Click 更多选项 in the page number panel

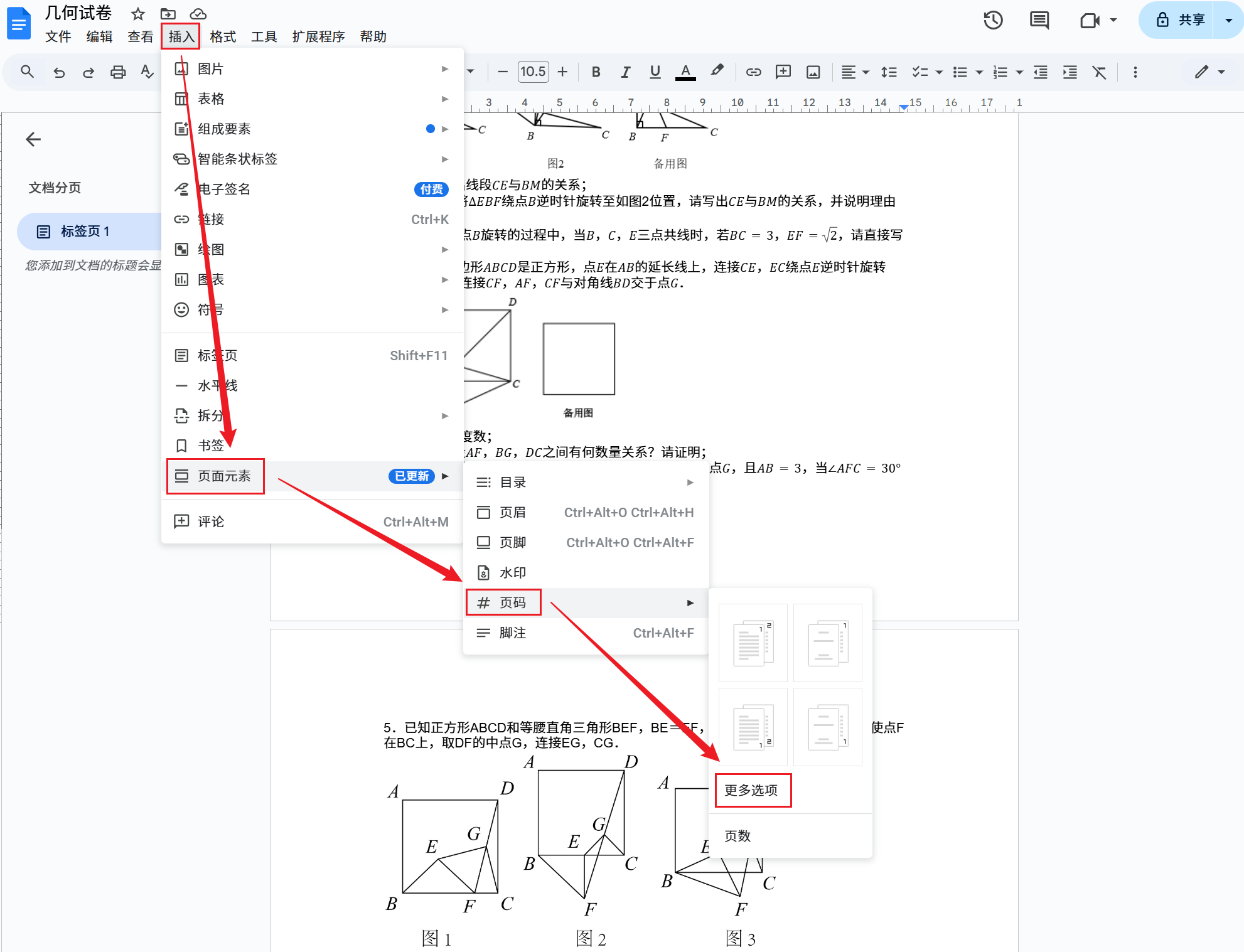(x=753, y=791)
